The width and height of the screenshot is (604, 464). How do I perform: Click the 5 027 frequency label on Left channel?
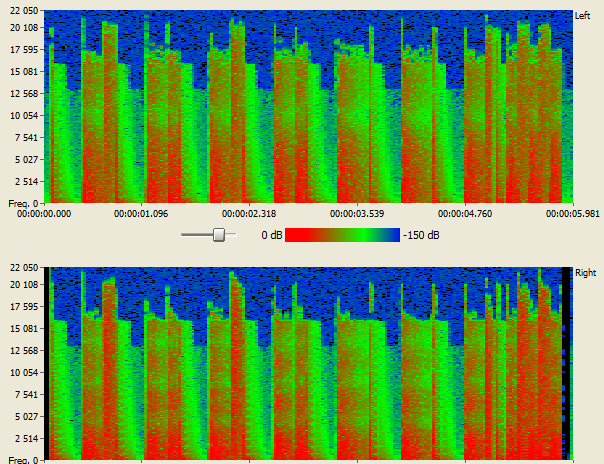point(23,160)
